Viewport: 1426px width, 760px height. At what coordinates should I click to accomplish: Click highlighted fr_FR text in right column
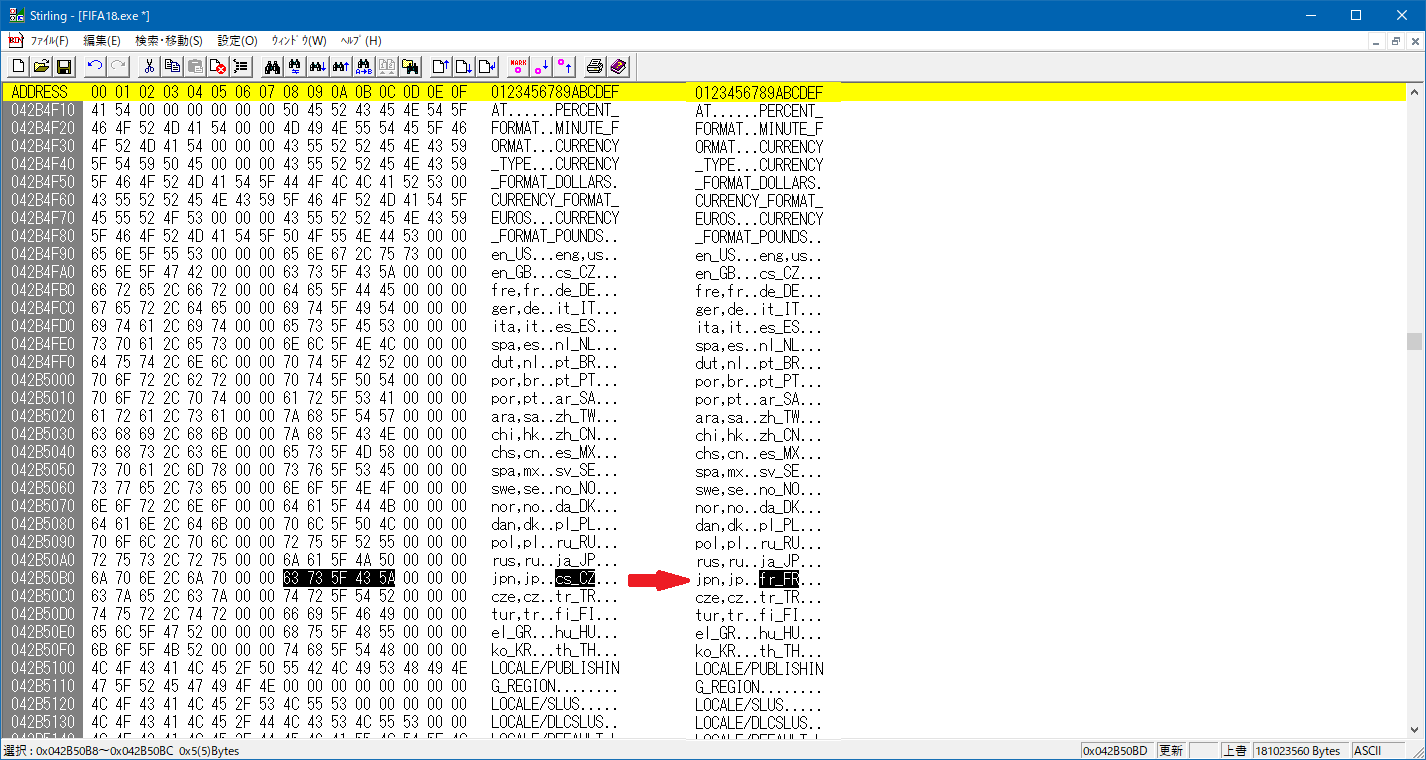pyautogui.click(x=779, y=578)
